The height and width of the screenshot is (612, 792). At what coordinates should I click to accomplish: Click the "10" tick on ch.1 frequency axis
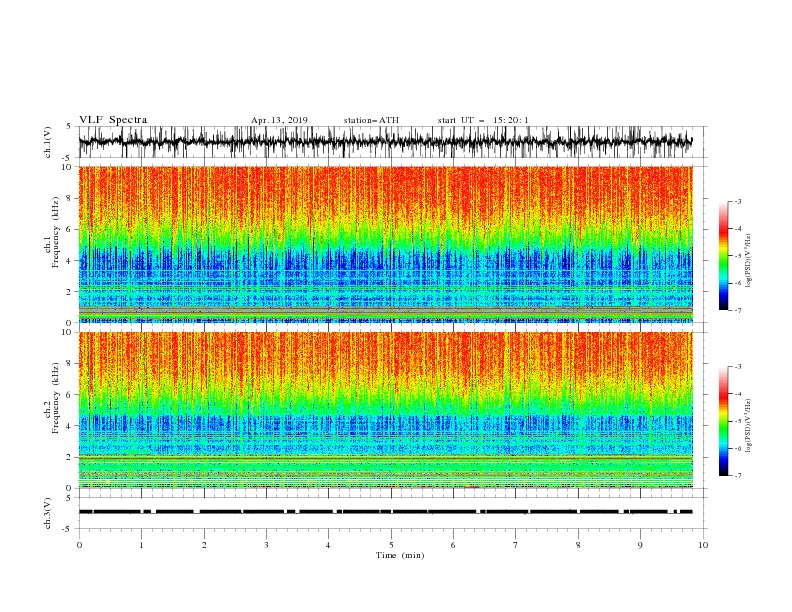(68, 167)
